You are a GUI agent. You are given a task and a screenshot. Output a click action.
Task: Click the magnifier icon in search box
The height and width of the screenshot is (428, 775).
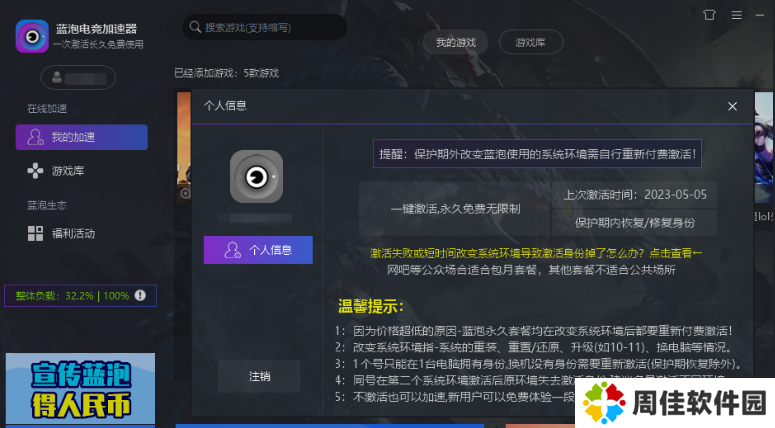[195, 27]
